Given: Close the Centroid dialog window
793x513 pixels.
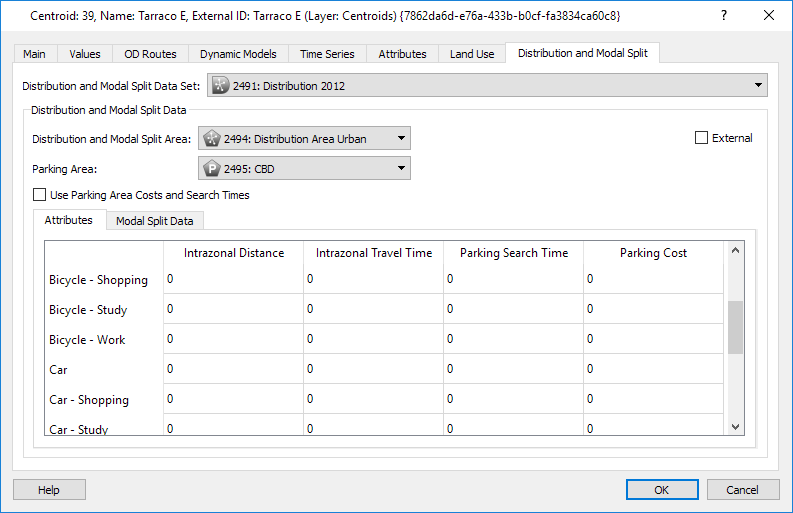Looking at the screenshot, I should tap(769, 15).
